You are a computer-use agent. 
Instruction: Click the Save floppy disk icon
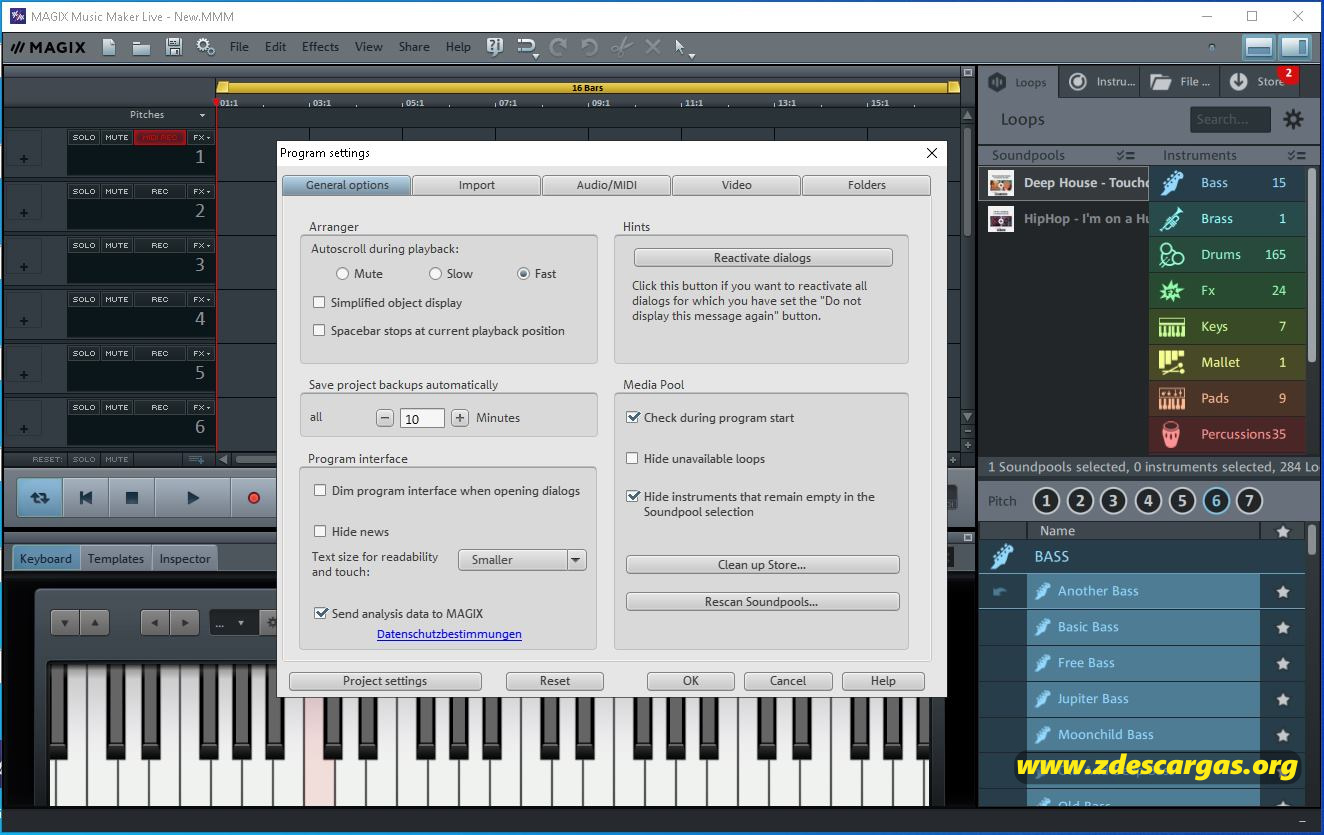coord(173,47)
